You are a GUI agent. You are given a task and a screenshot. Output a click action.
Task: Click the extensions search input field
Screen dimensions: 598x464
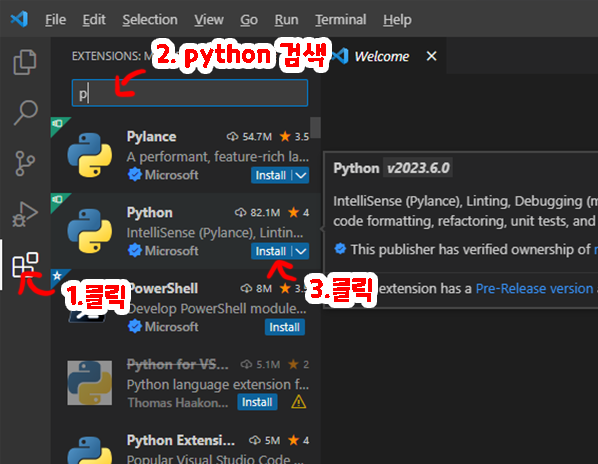click(190, 93)
